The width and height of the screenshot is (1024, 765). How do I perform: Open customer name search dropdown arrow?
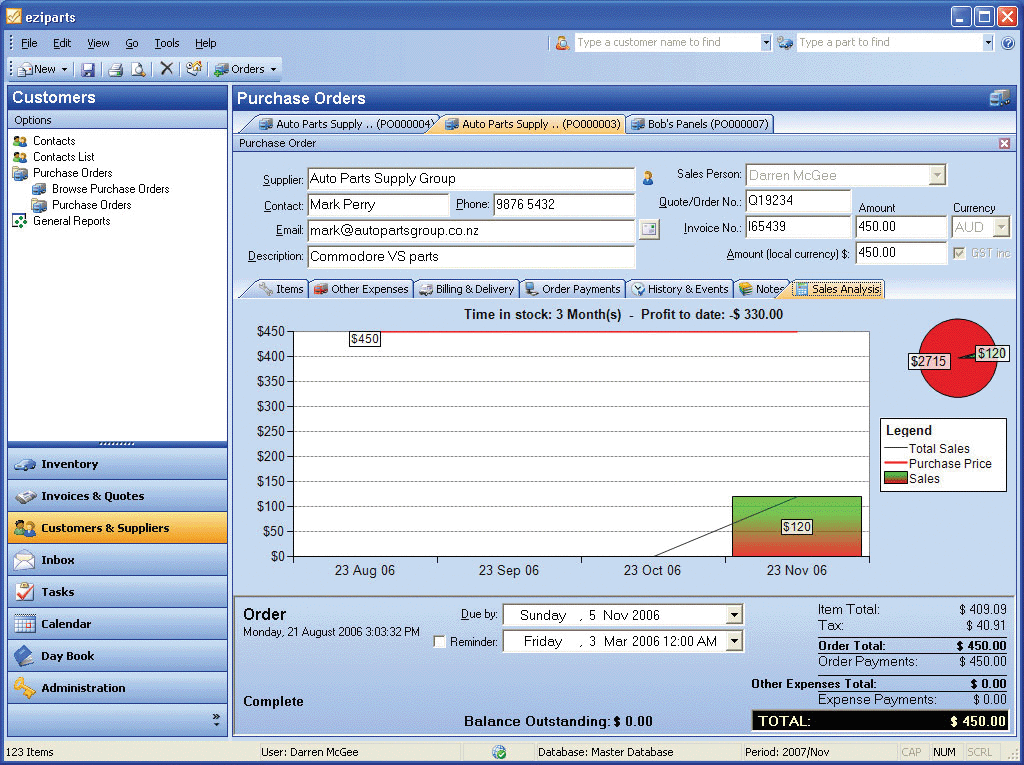click(765, 42)
